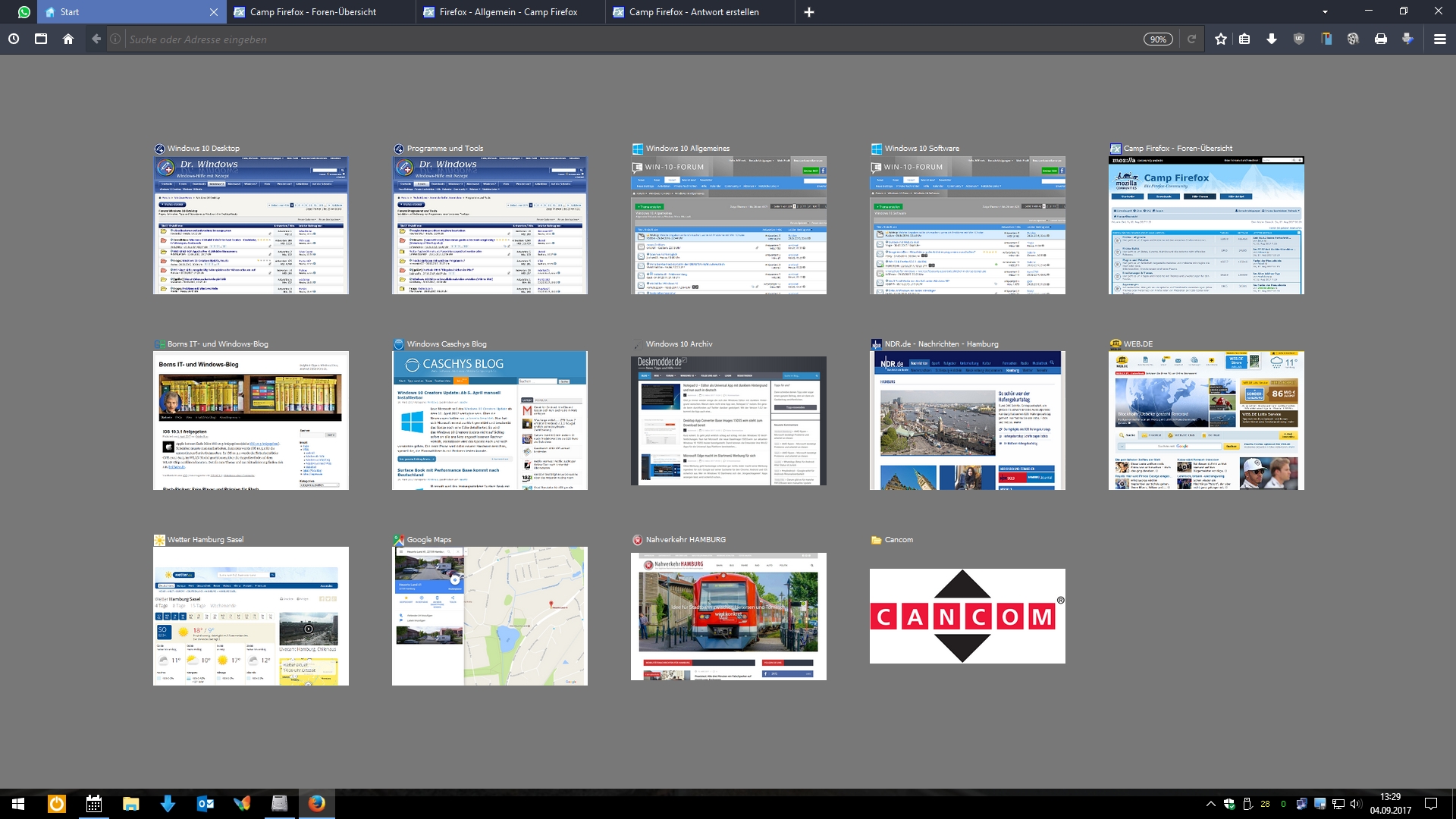Switch to Camp Firefox - Antwort erstellen tab

(x=694, y=12)
